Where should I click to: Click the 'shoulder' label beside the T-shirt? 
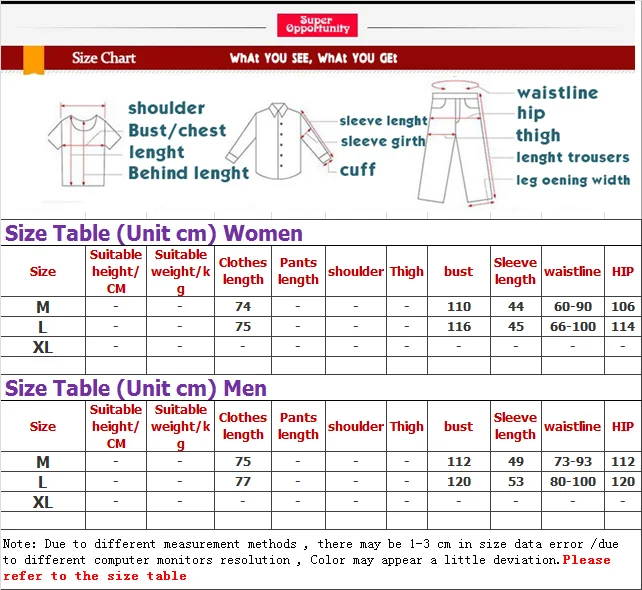tap(166, 109)
